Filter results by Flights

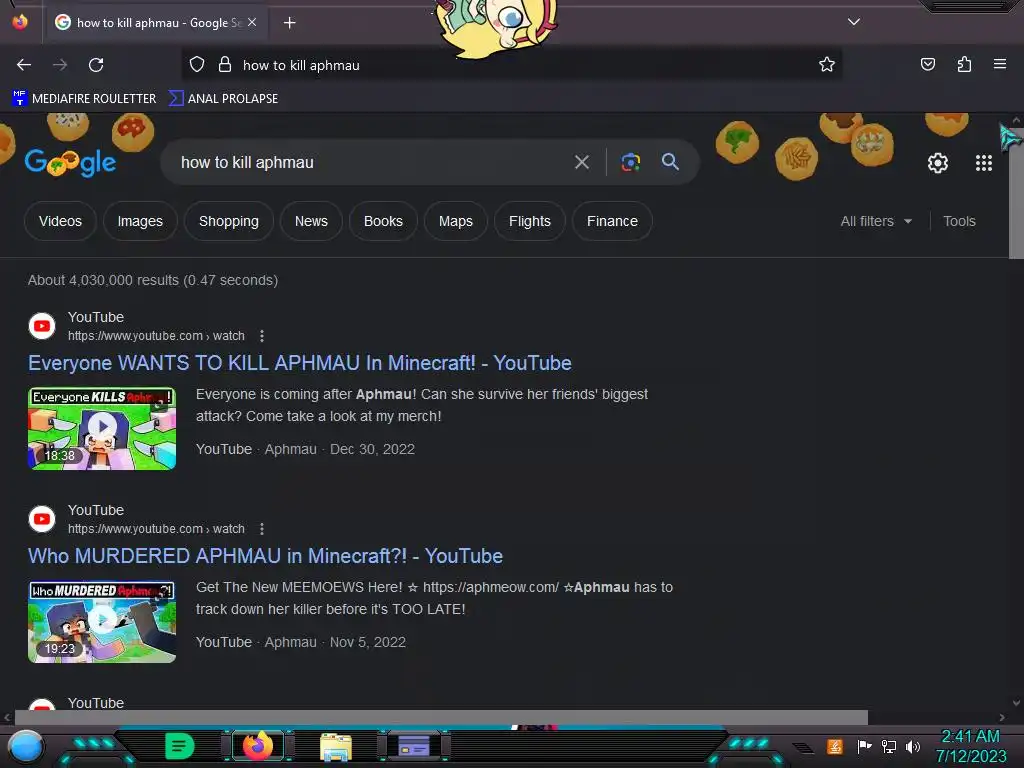[x=530, y=221]
